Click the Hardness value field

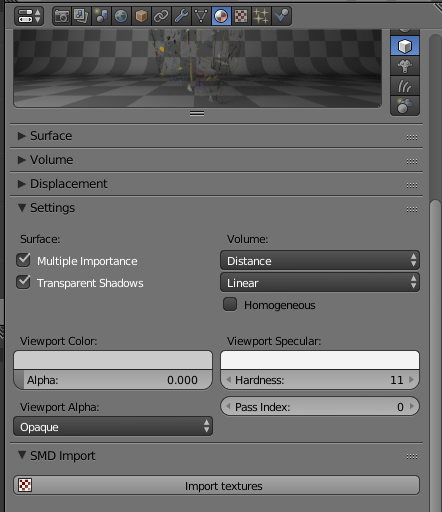[x=320, y=380]
